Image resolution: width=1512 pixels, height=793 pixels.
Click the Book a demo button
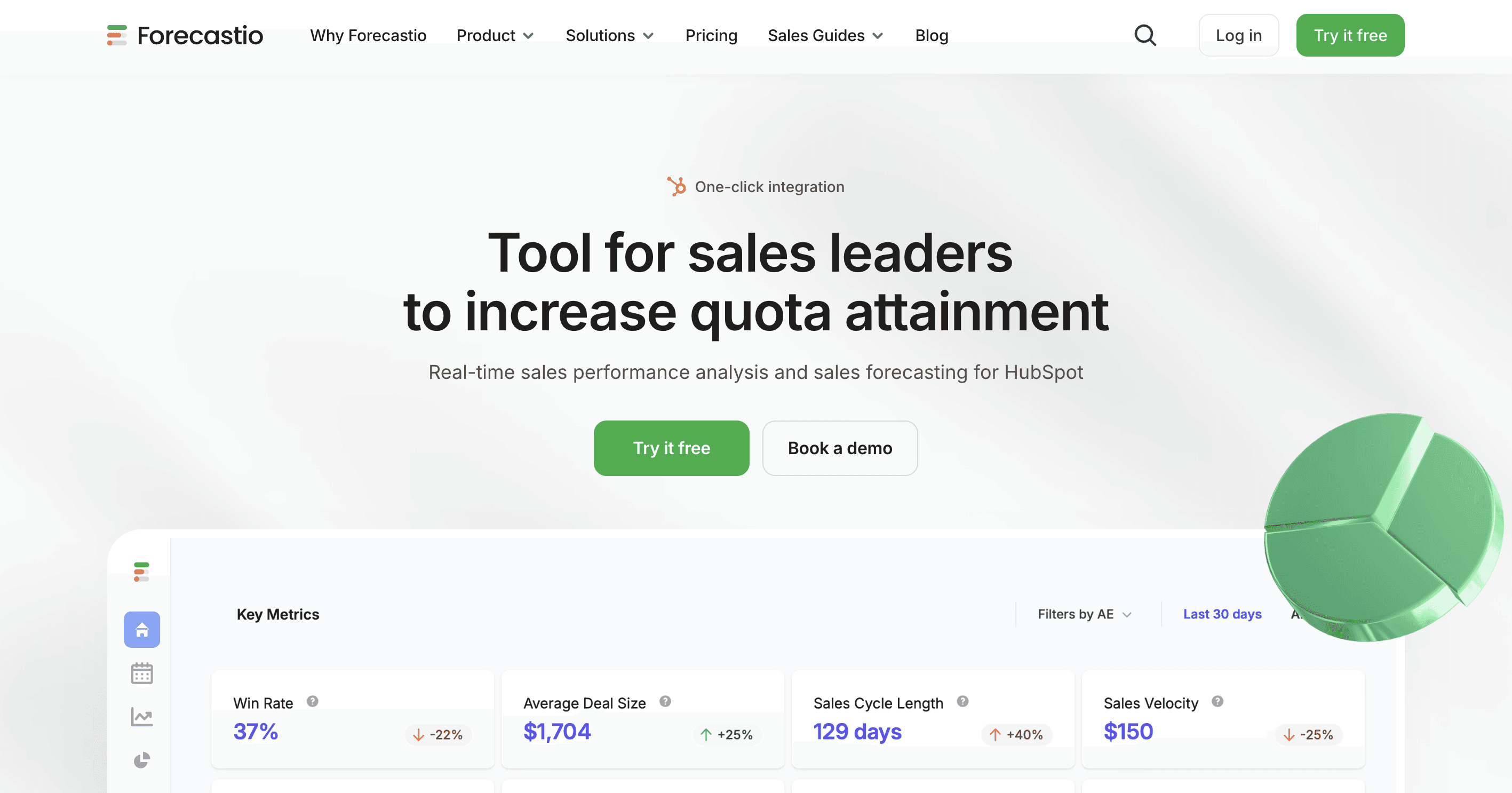pyautogui.click(x=840, y=448)
